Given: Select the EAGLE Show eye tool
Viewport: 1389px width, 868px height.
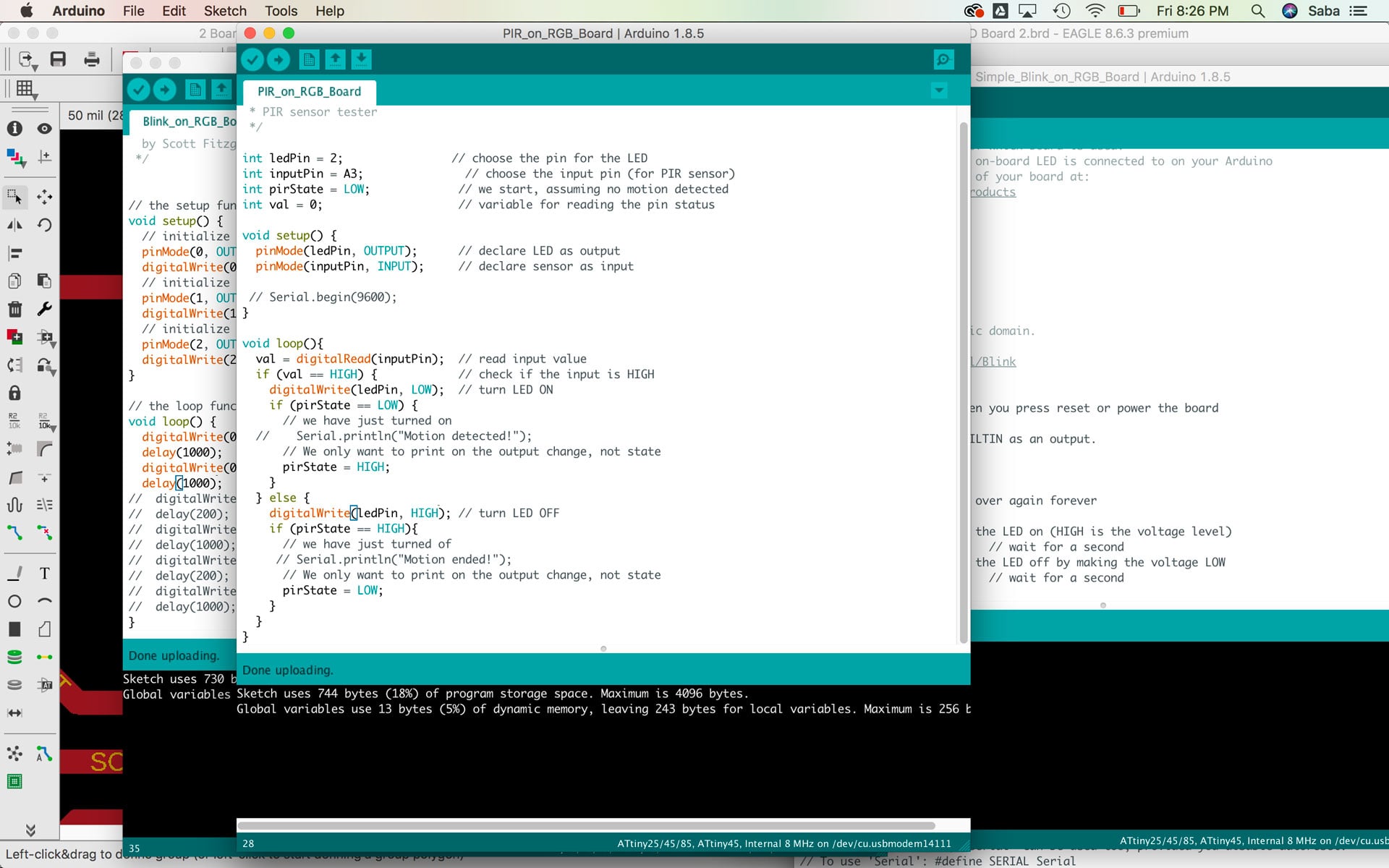Looking at the screenshot, I should pyautogui.click(x=44, y=129).
